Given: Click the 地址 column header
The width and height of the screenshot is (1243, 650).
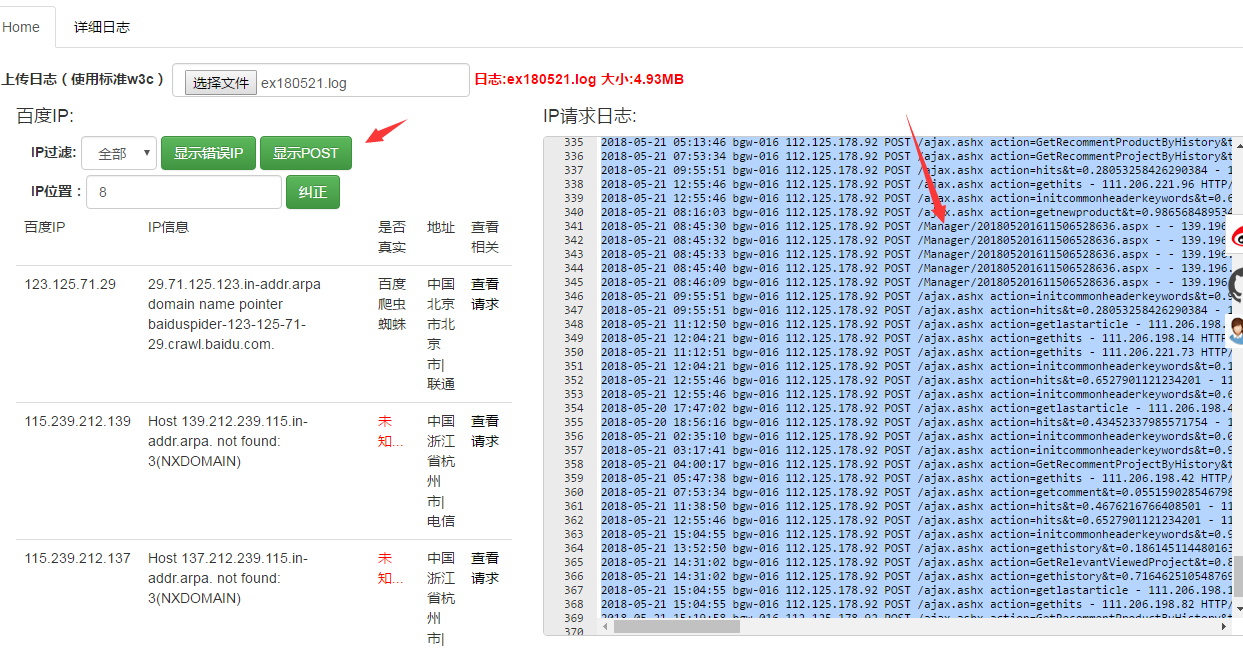Looking at the screenshot, I should [x=440, y=227].
